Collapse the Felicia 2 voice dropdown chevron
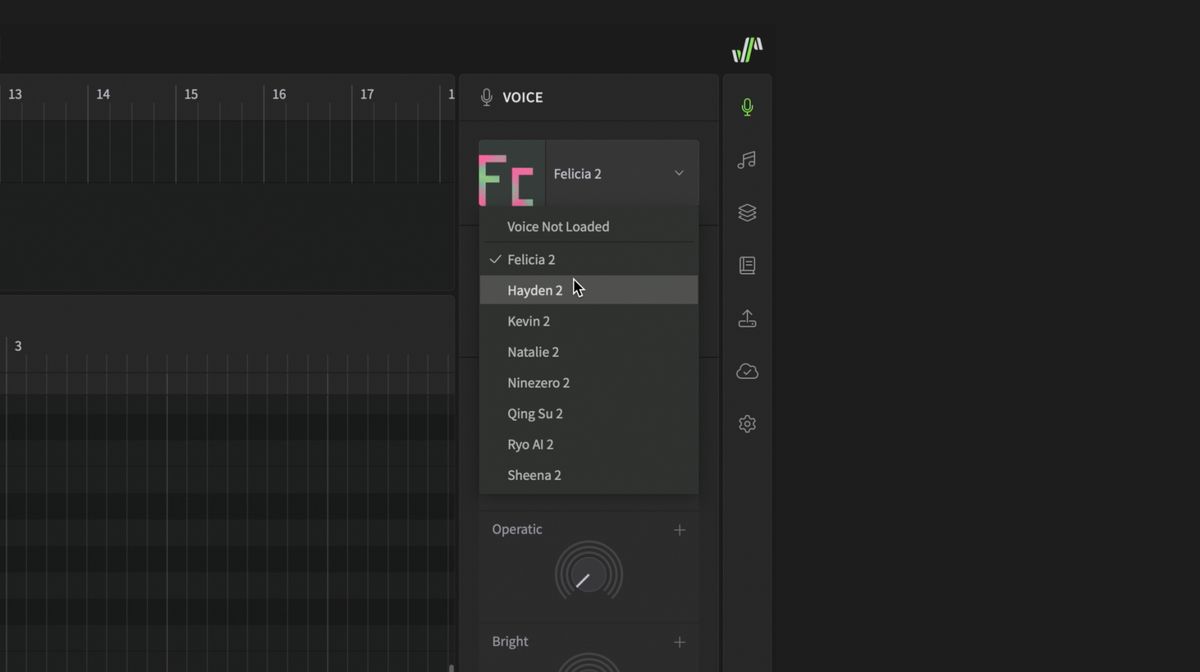 pos(679,173)
